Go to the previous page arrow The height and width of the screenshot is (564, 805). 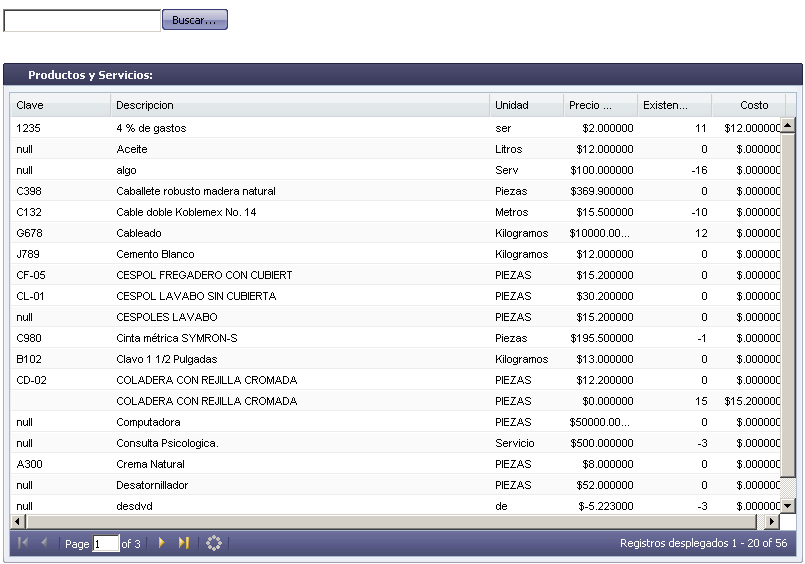click(44, 543)
